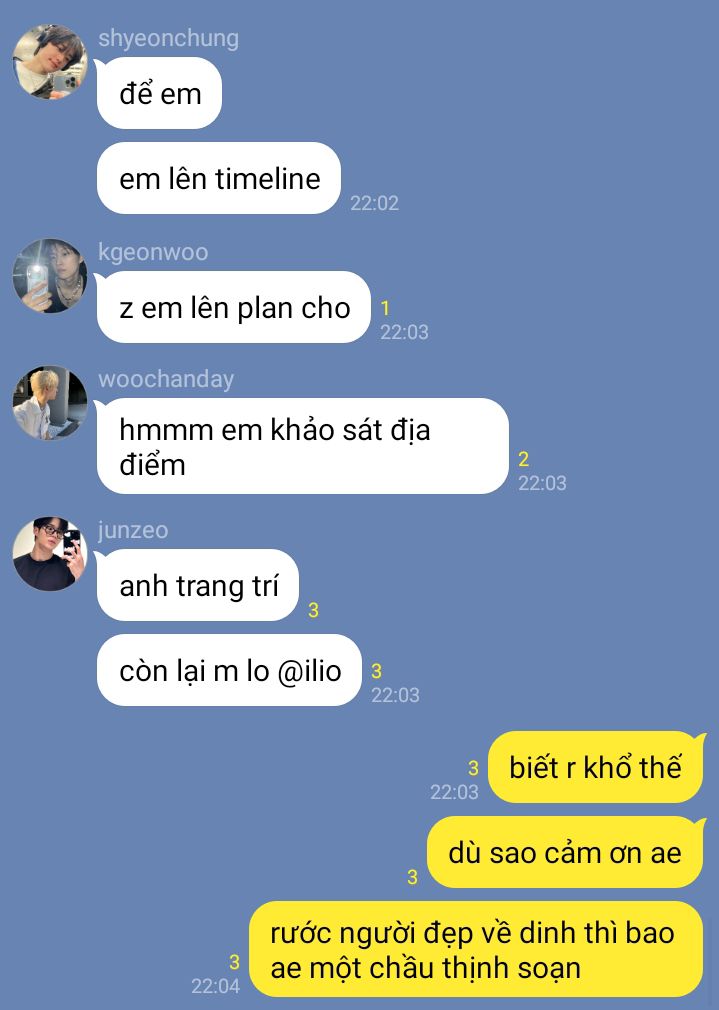Select the woochanday username text
Image resolution: width=719 pixels, height=1010 pixels.
point(166,379)
